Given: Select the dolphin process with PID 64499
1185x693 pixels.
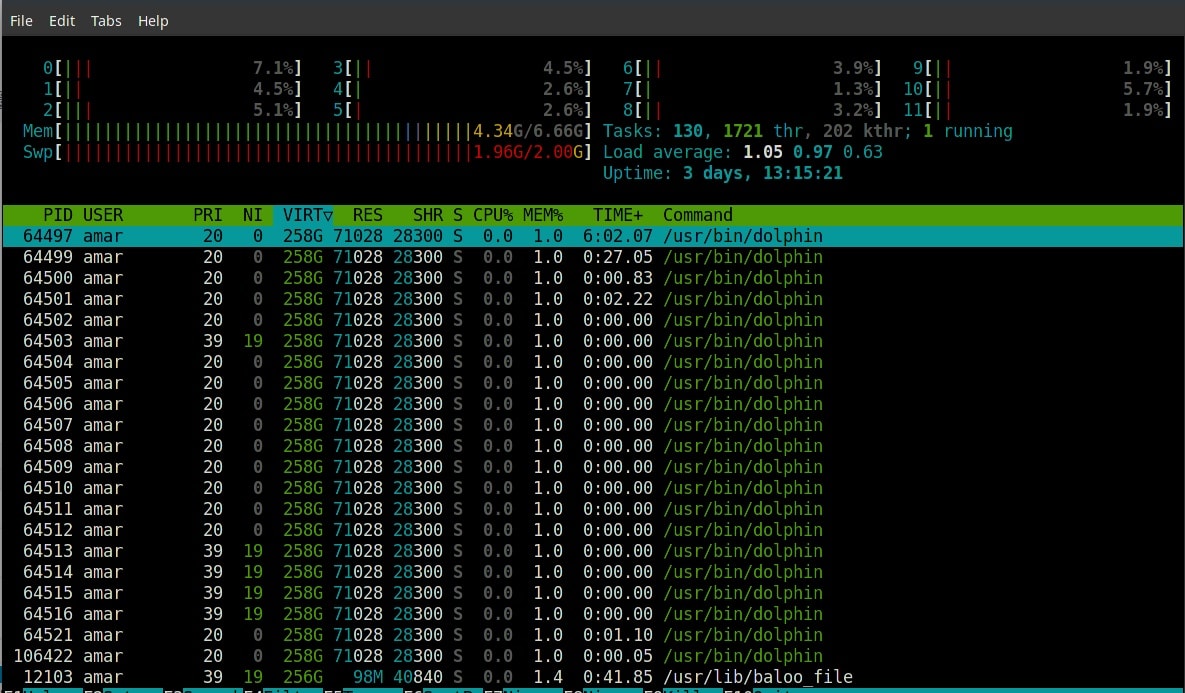Looking at the screenshot, I should 592,258.
